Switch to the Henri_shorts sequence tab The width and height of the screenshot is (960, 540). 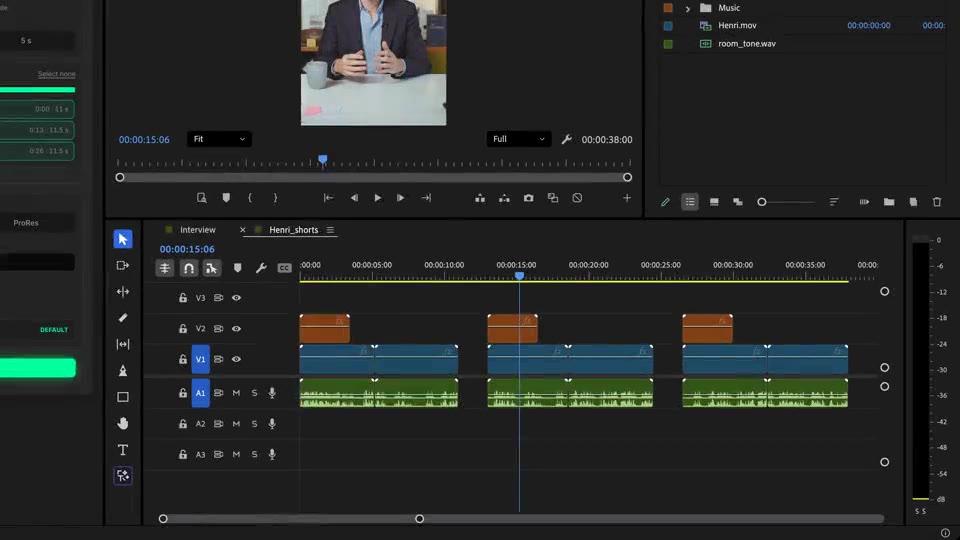(x=293, y=230)
